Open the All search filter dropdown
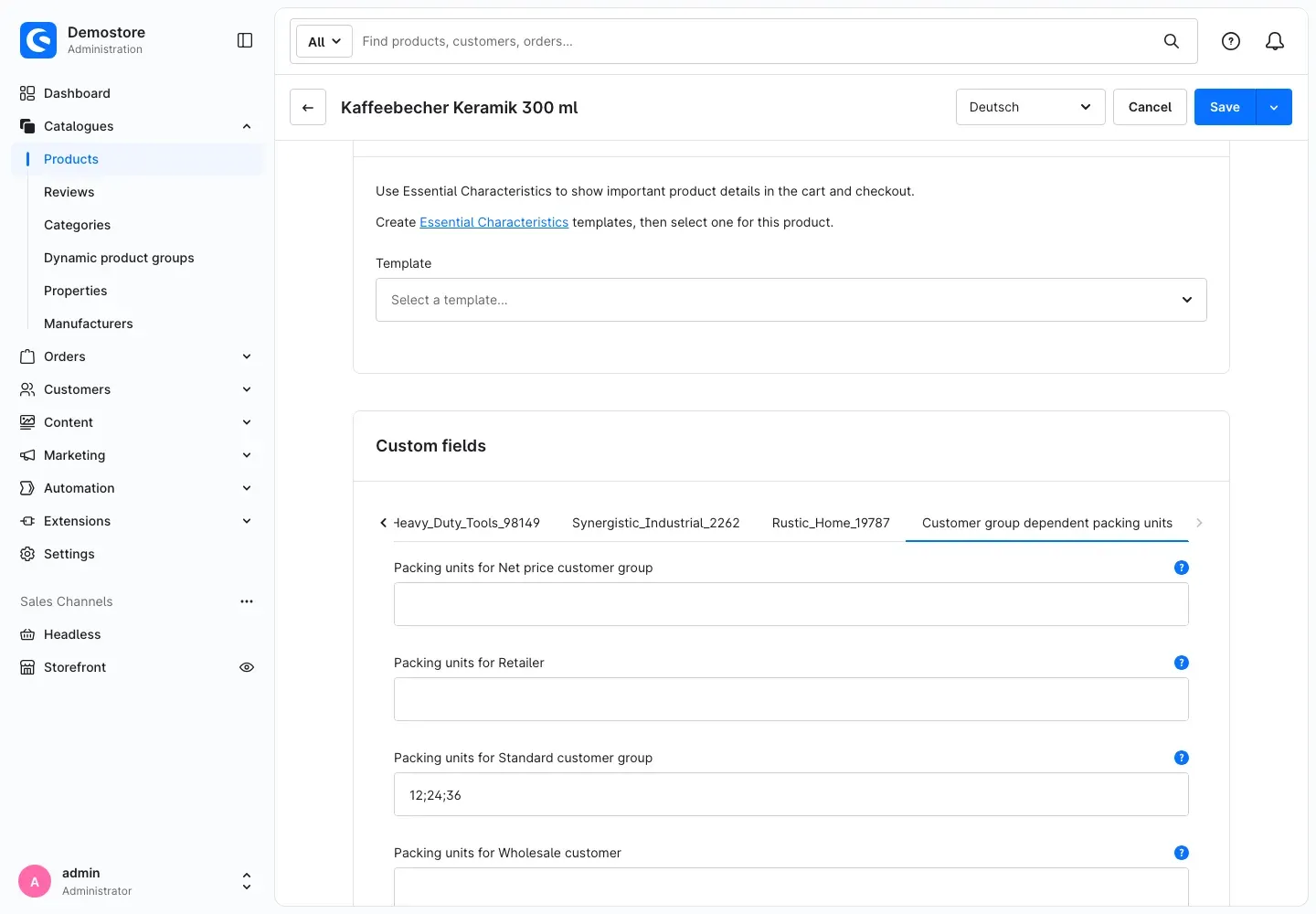The height and width of the screenshot is (914, 1316). click(324, 41)
